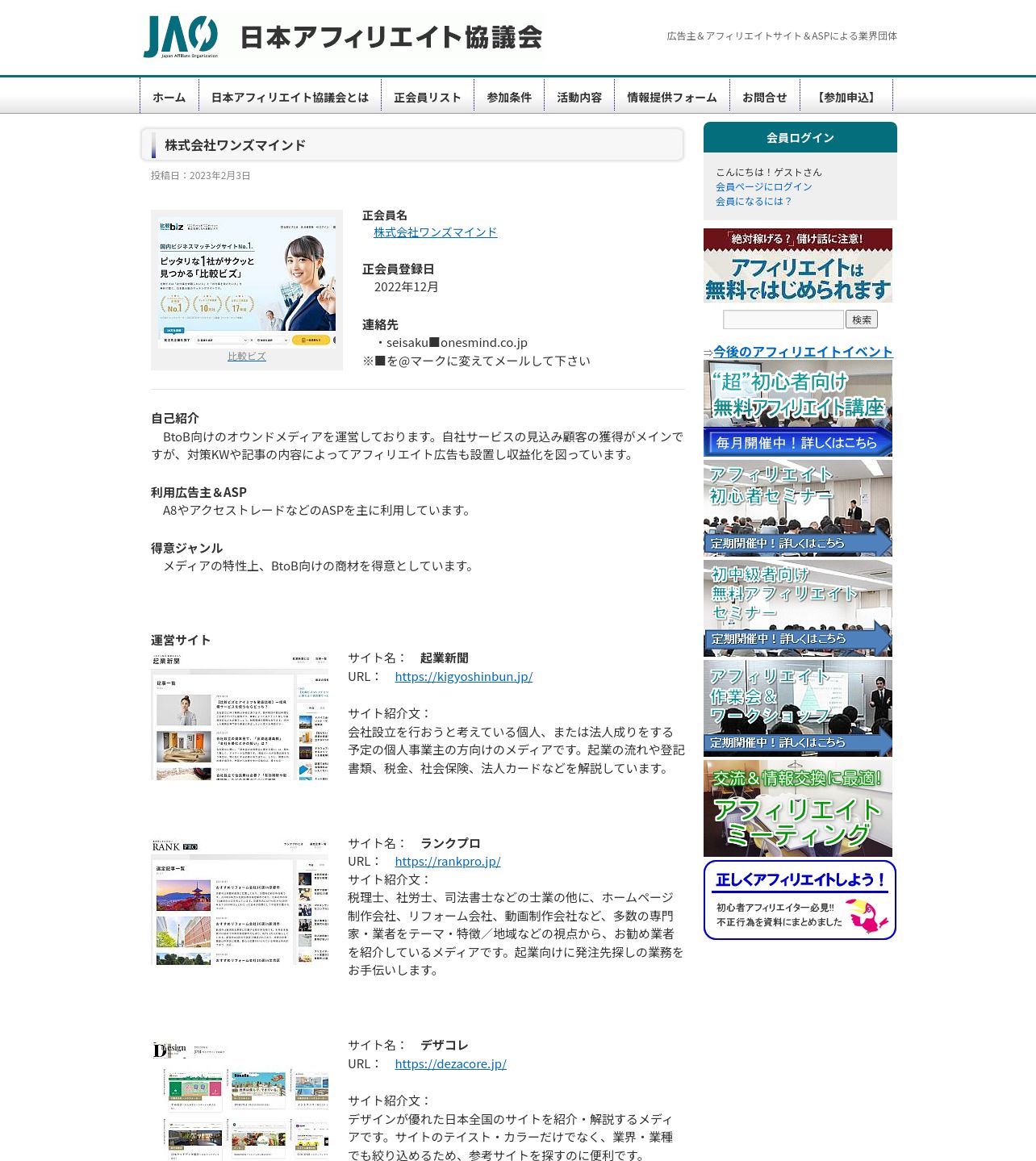Open the 比較ビズ screenshot thumbnail

pyautogui.click(x=247, y=282)
